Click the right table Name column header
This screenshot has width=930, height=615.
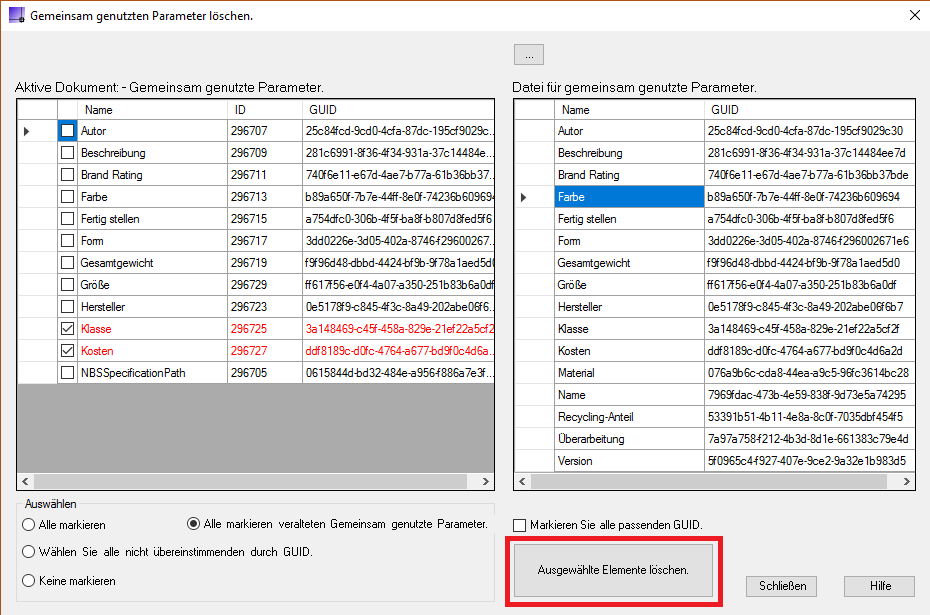[x=629, y=110]
